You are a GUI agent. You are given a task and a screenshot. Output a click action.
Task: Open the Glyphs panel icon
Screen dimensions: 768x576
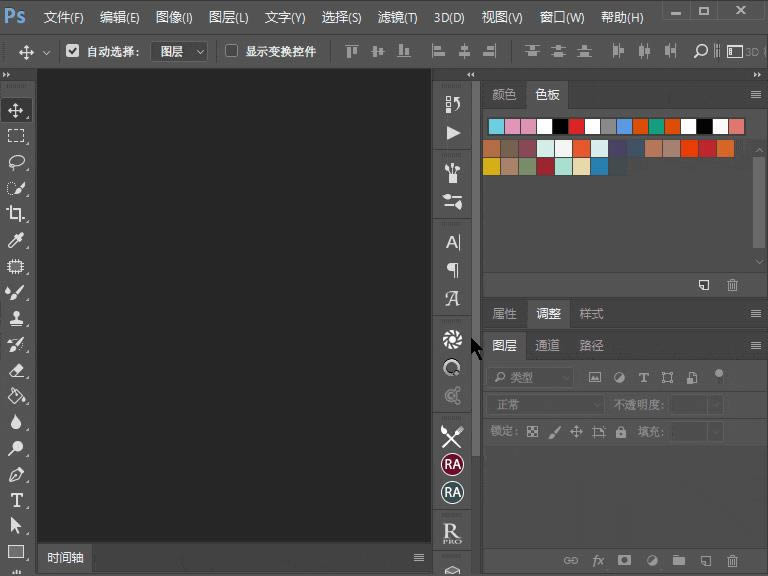tap(452, 298)
